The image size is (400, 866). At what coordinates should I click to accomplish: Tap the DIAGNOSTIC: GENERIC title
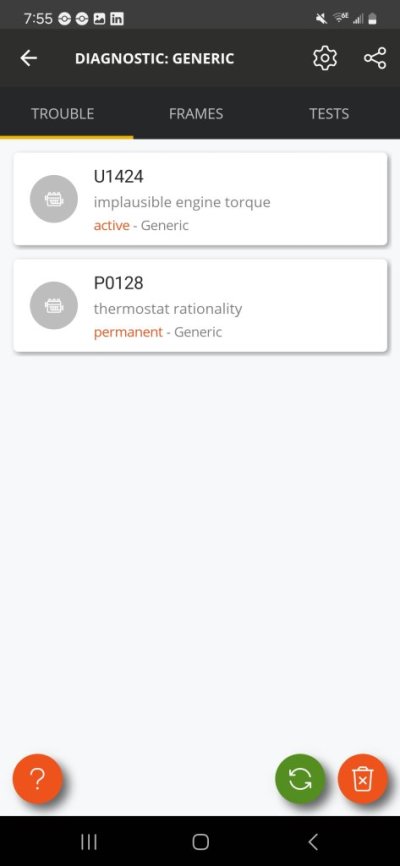tap(155, 59)
